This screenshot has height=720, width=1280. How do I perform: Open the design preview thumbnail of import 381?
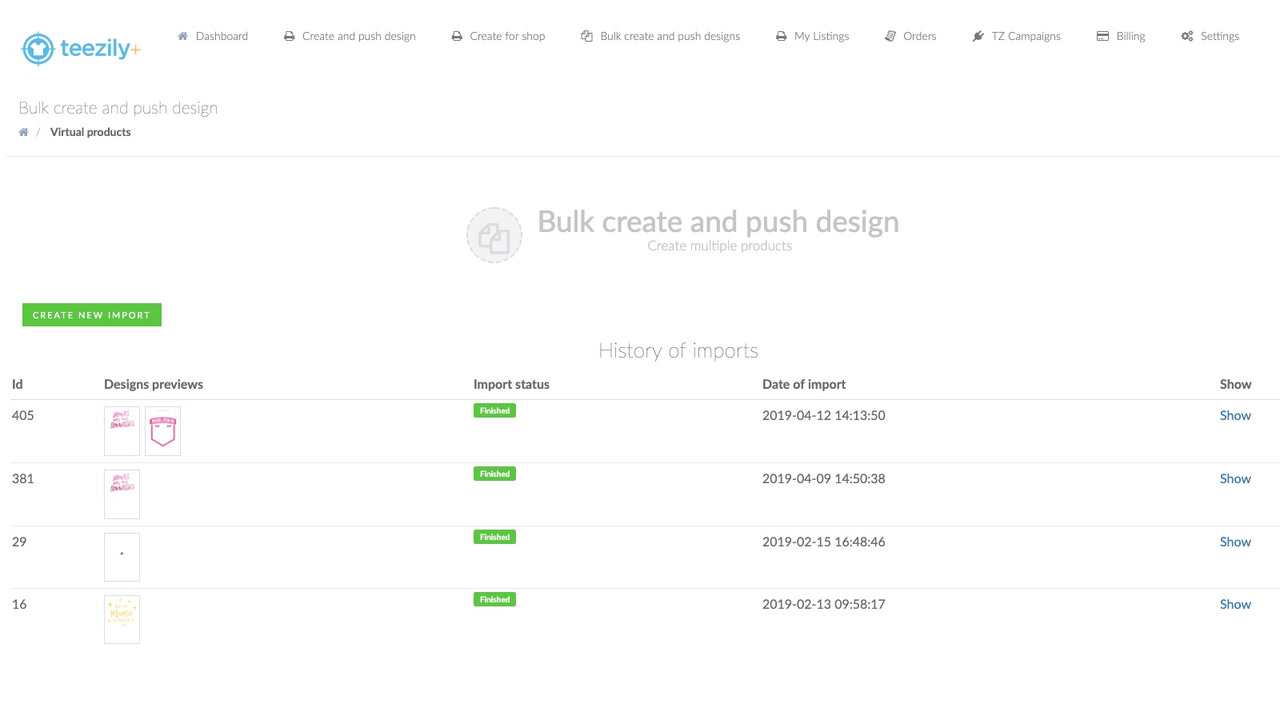tap(121, 493)
